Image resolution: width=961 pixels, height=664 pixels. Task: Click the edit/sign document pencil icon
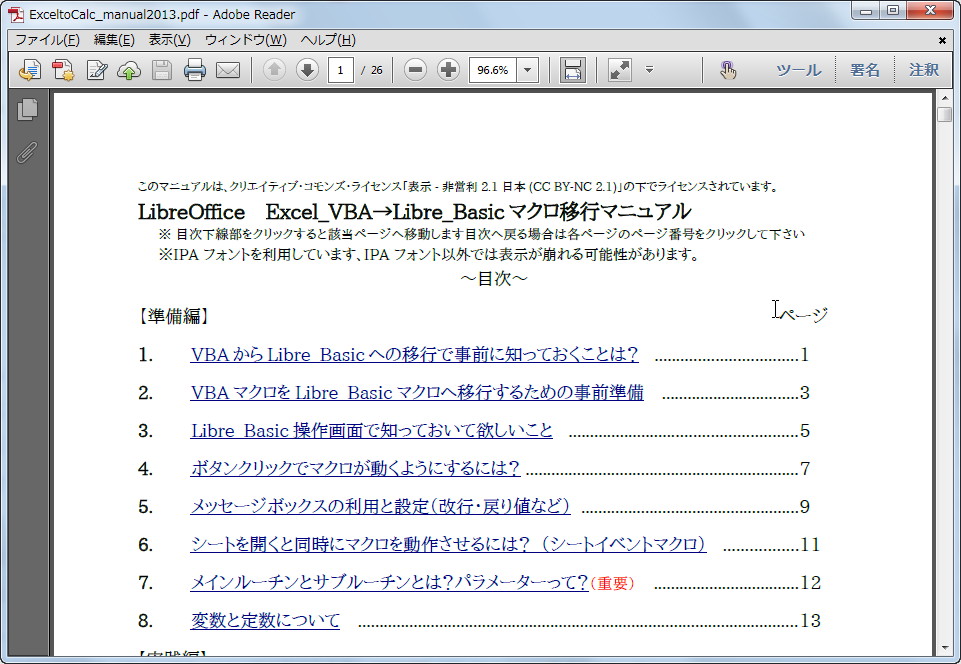point(96,71)
